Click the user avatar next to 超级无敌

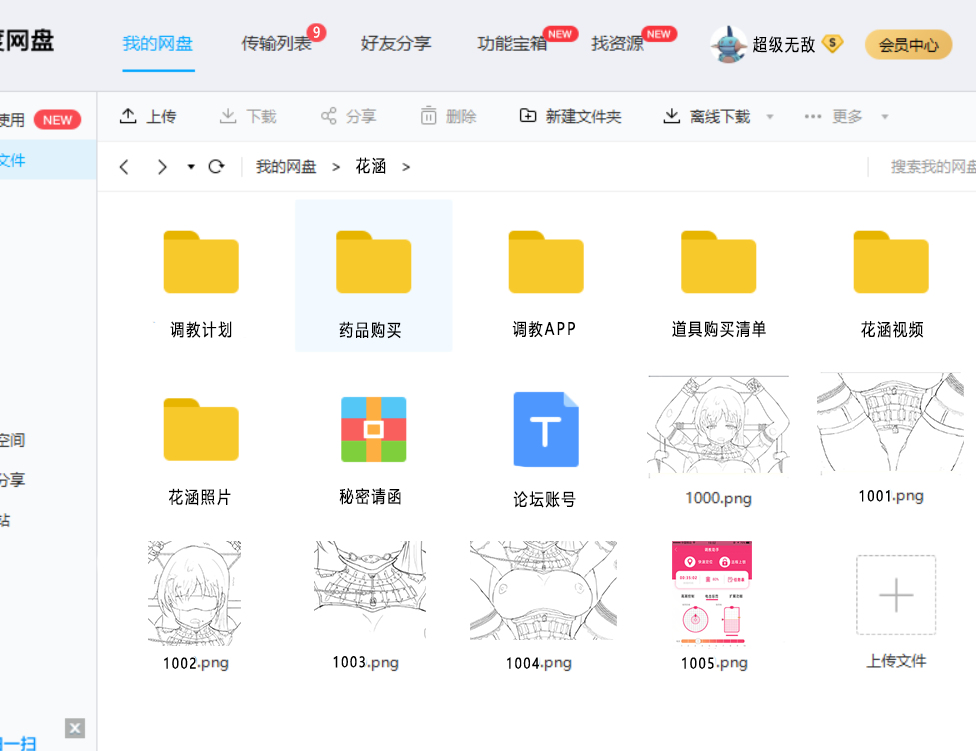point(727,44)
